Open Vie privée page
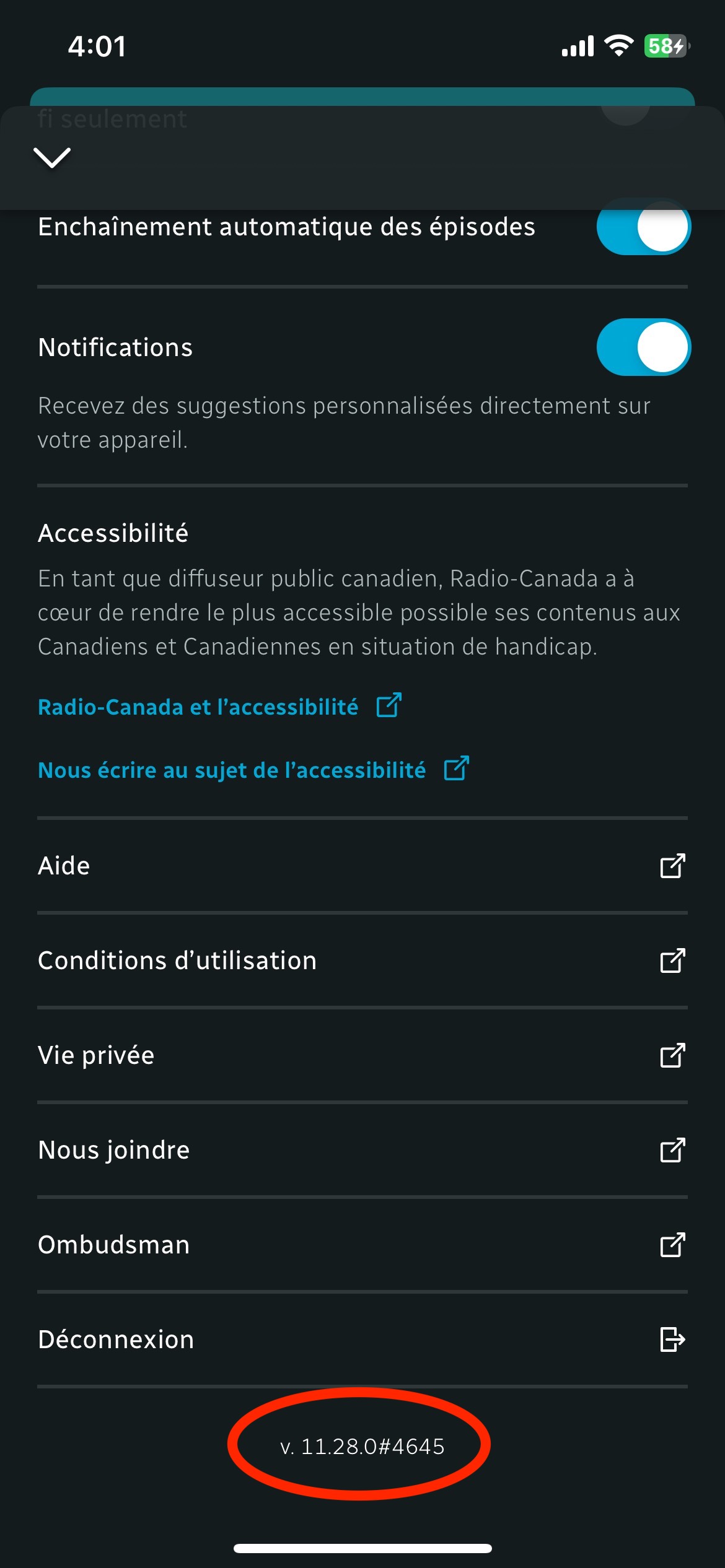Viewport: 725px width, 1568px height. (362, 1055)
